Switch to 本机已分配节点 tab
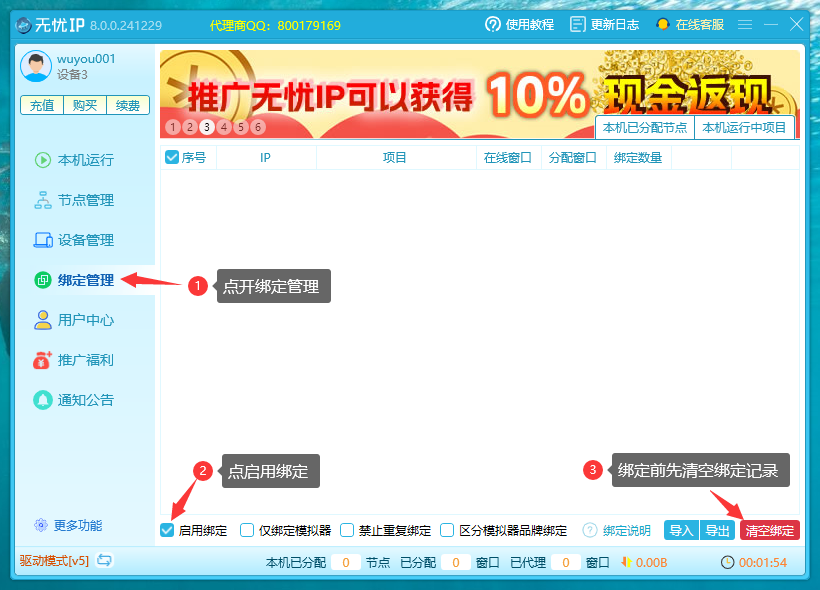The height and width of the screenshot is (590, 820). coord(645,128)
